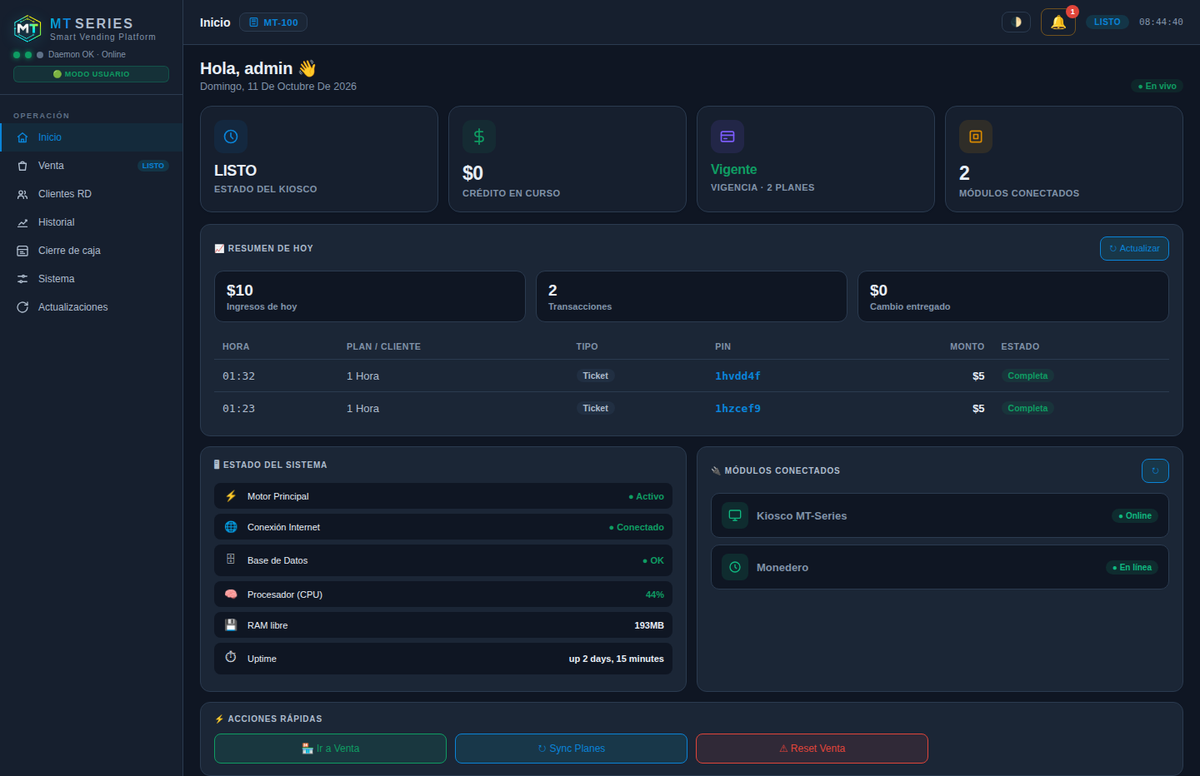Click the 2 Transacciones card
This screenshot has height=776, width=1200.
[691, 296]
